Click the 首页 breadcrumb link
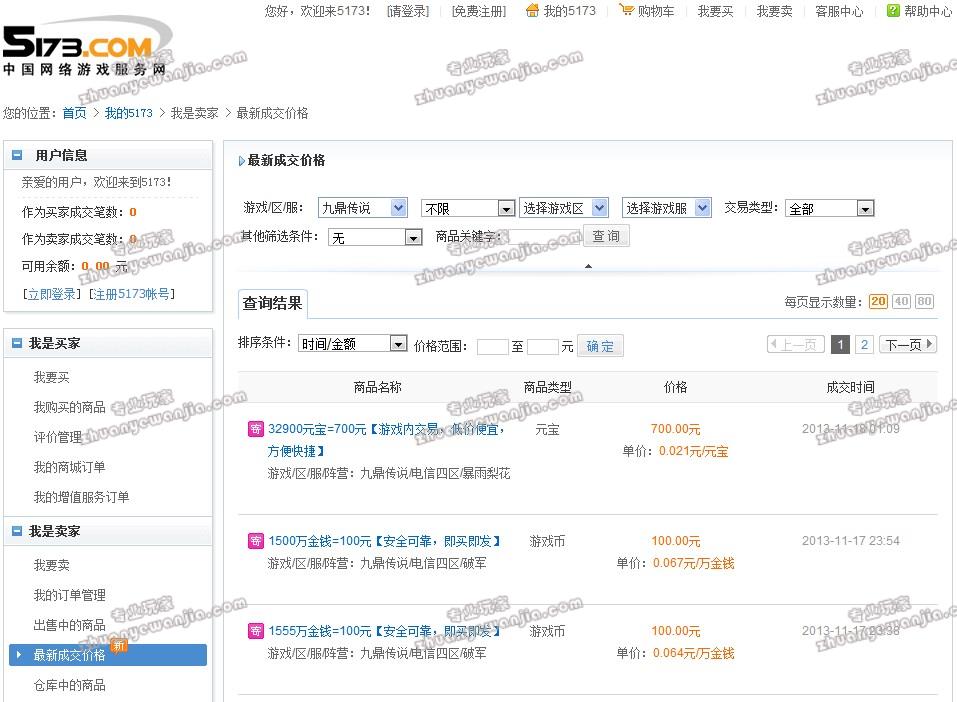This screenshot has width=957, height=702. pyautogui.click(x=74, y=113)
